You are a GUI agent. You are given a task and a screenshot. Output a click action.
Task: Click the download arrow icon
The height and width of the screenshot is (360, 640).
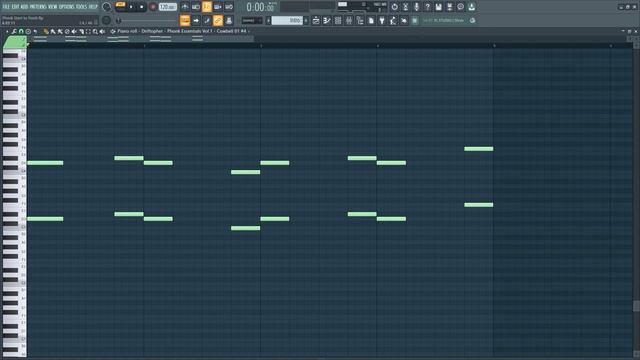point(471,7)
